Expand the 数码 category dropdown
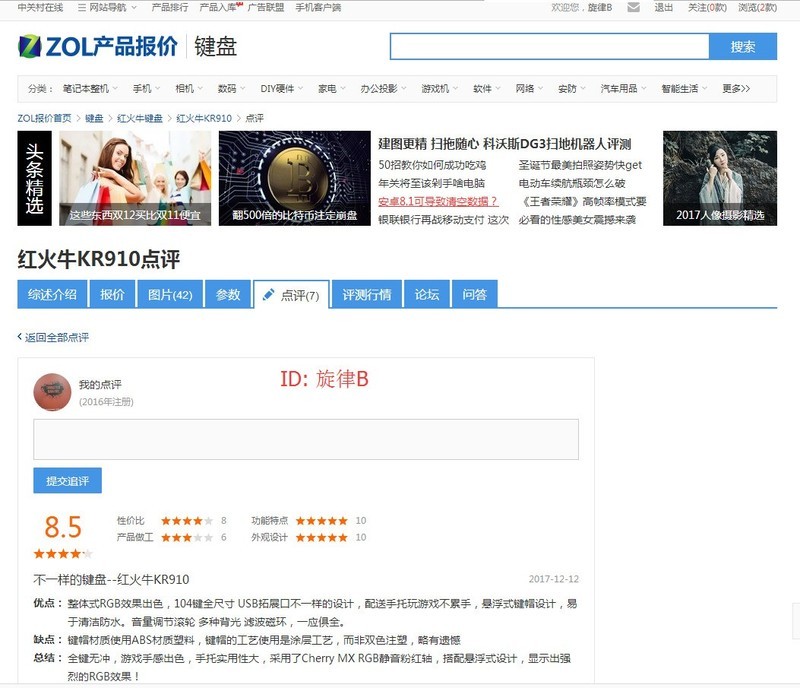The height and width of the screenshot is (688, 800). (x=231, y=89)
